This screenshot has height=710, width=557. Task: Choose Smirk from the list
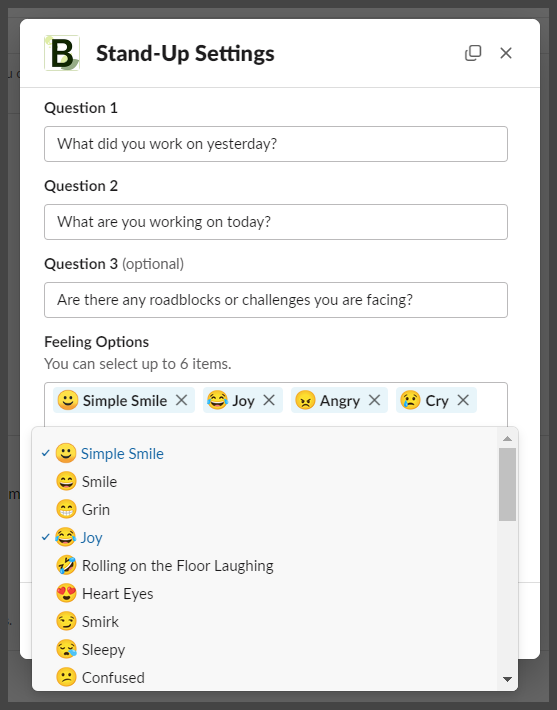264,622
